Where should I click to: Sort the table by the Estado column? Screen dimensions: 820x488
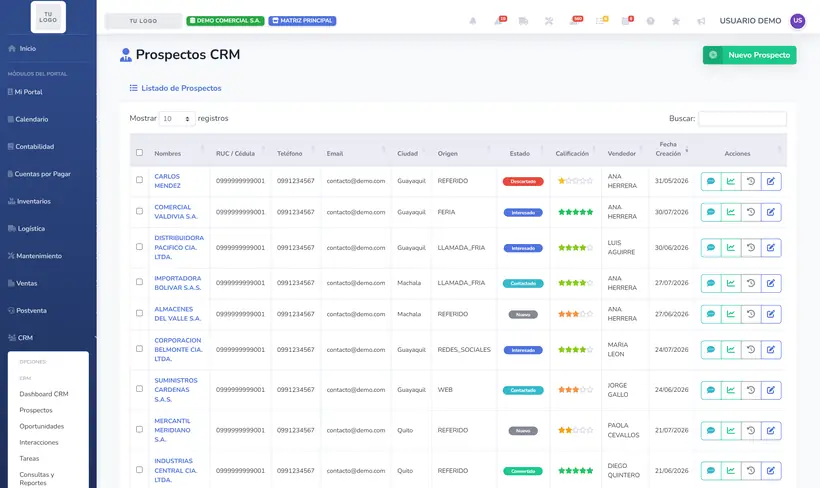coord(523,151)
